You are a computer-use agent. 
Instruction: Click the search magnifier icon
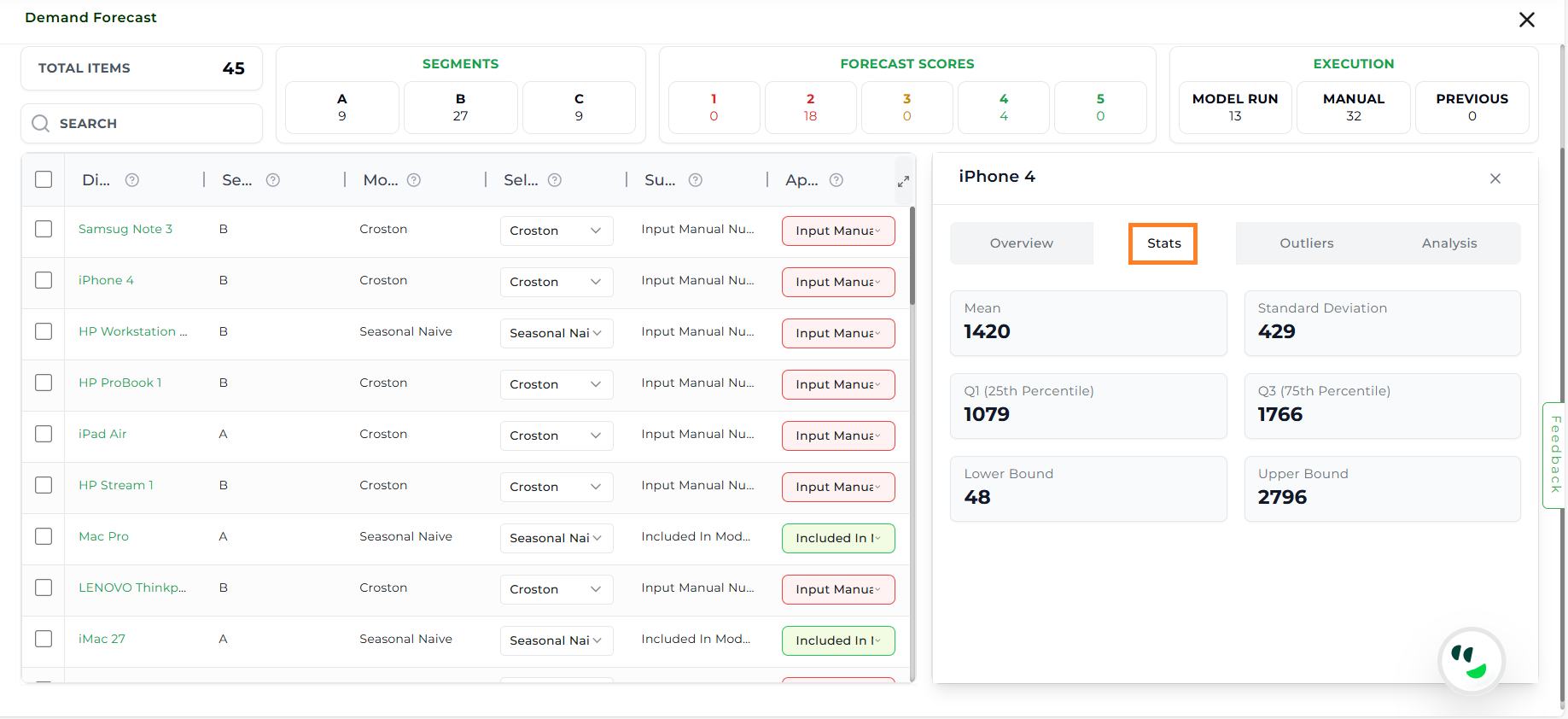point(40,124)
